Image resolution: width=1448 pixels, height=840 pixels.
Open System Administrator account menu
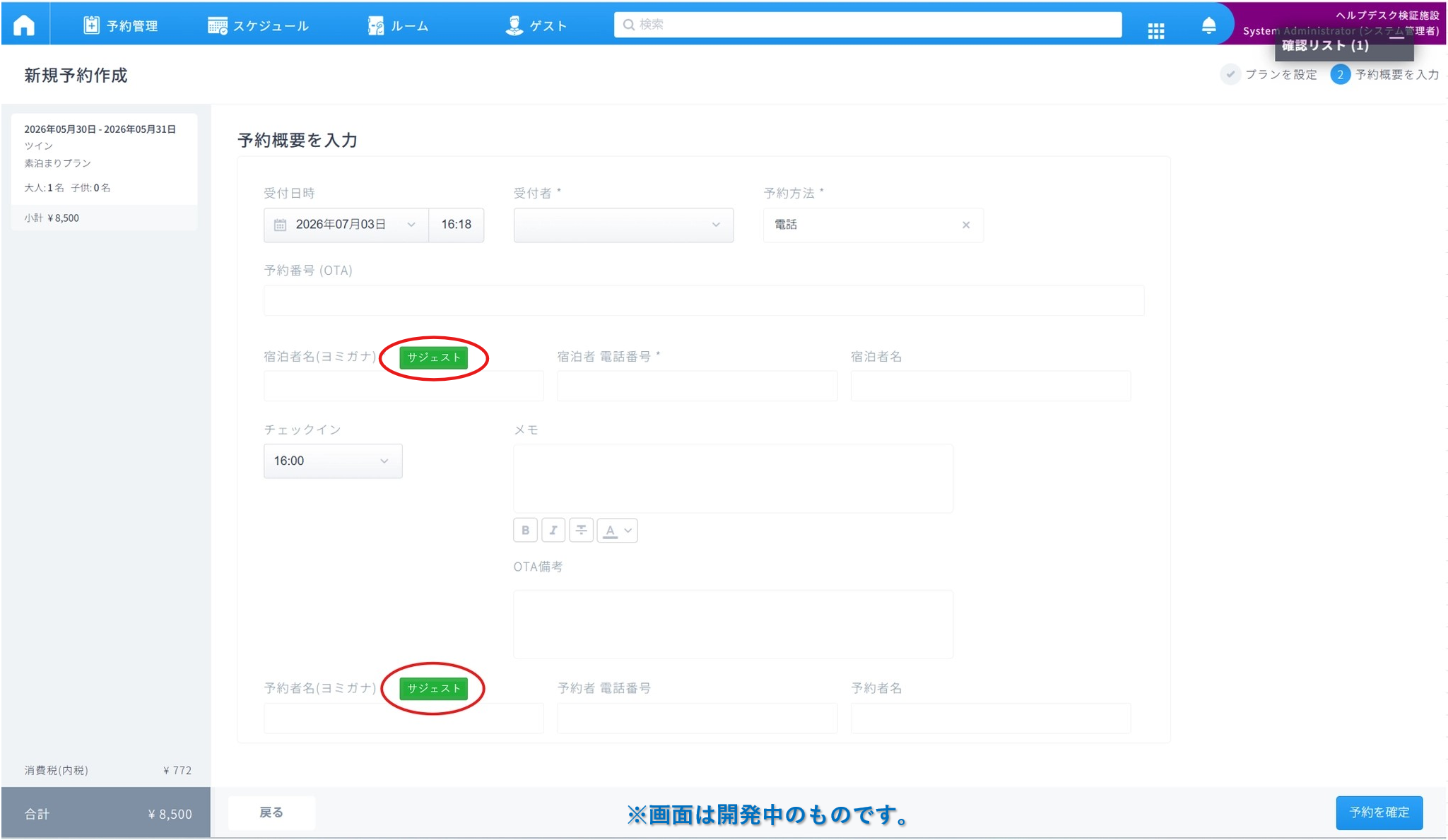[x=1341, y=30]
